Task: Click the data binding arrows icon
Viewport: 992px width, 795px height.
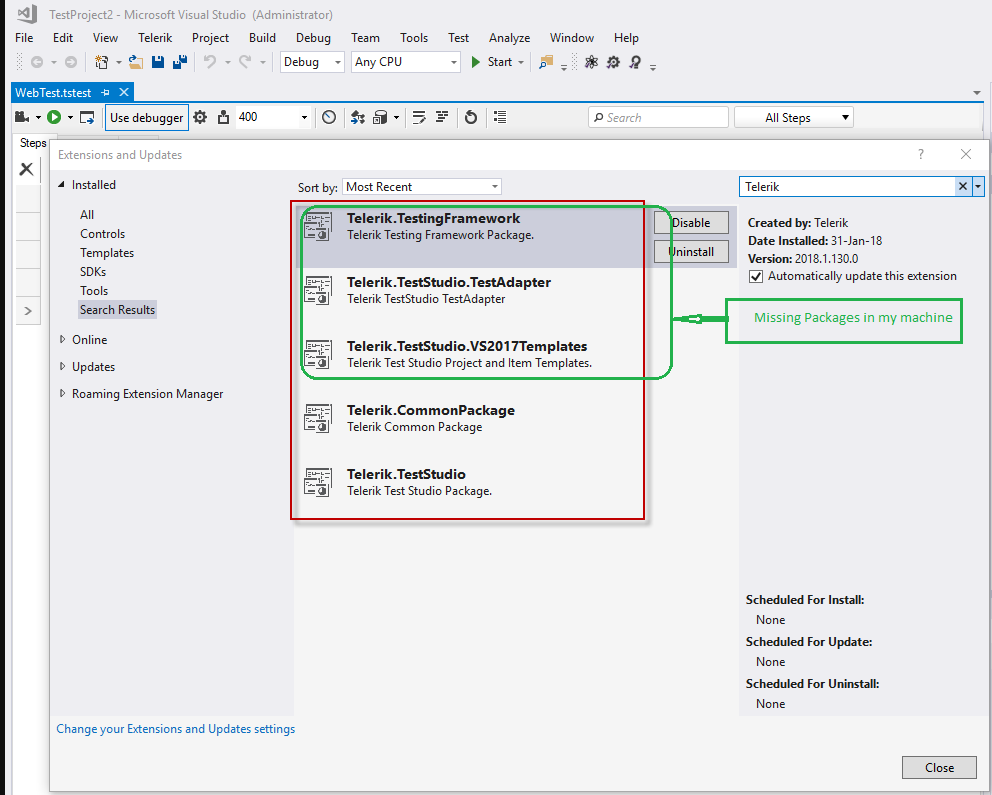Action: [x=357, y=117]
